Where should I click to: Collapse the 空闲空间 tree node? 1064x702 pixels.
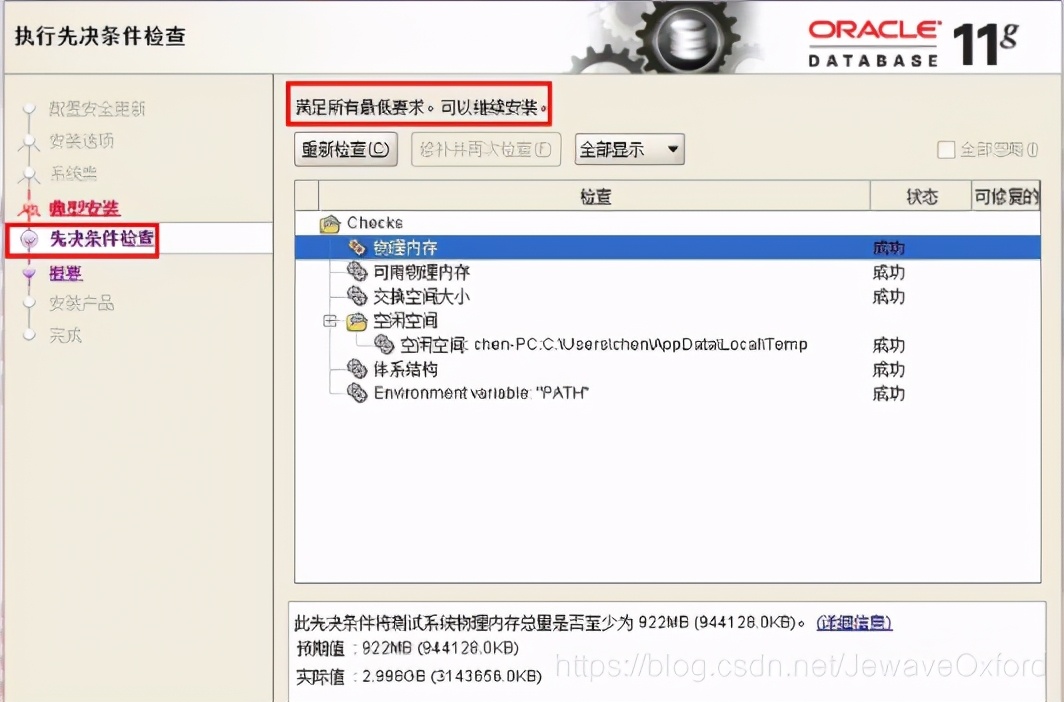pos(330,321)
